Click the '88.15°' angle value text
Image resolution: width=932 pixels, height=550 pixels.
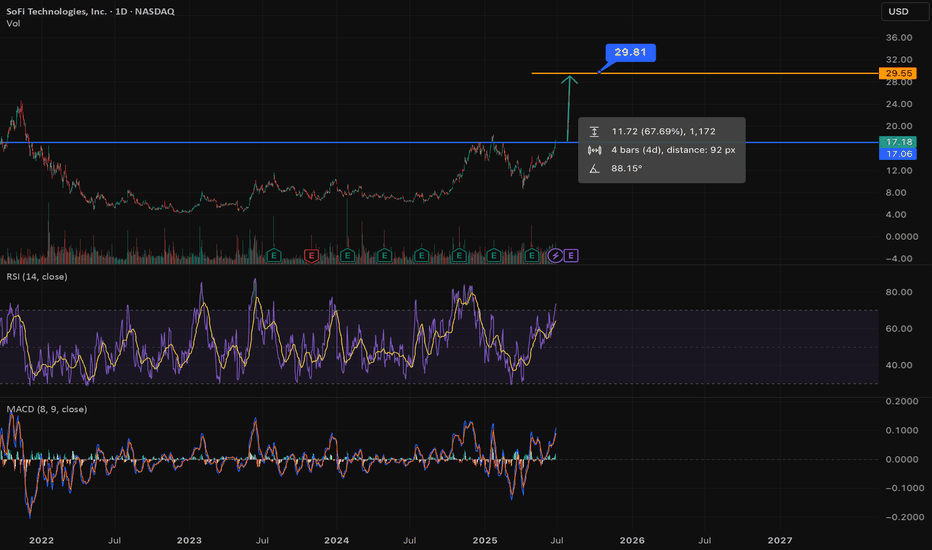[626, 169]
